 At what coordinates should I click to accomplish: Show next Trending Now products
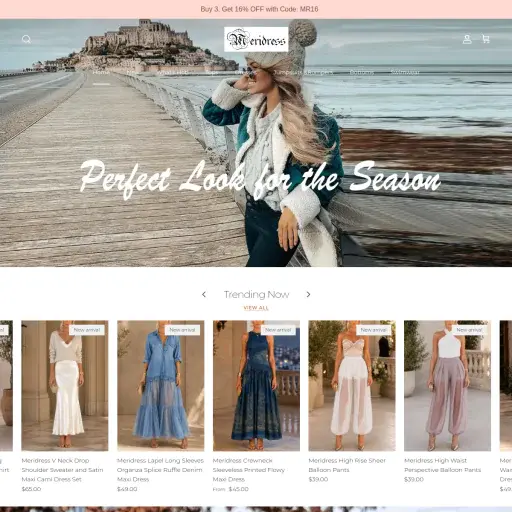pyautogui.click(x=308, y=294)
